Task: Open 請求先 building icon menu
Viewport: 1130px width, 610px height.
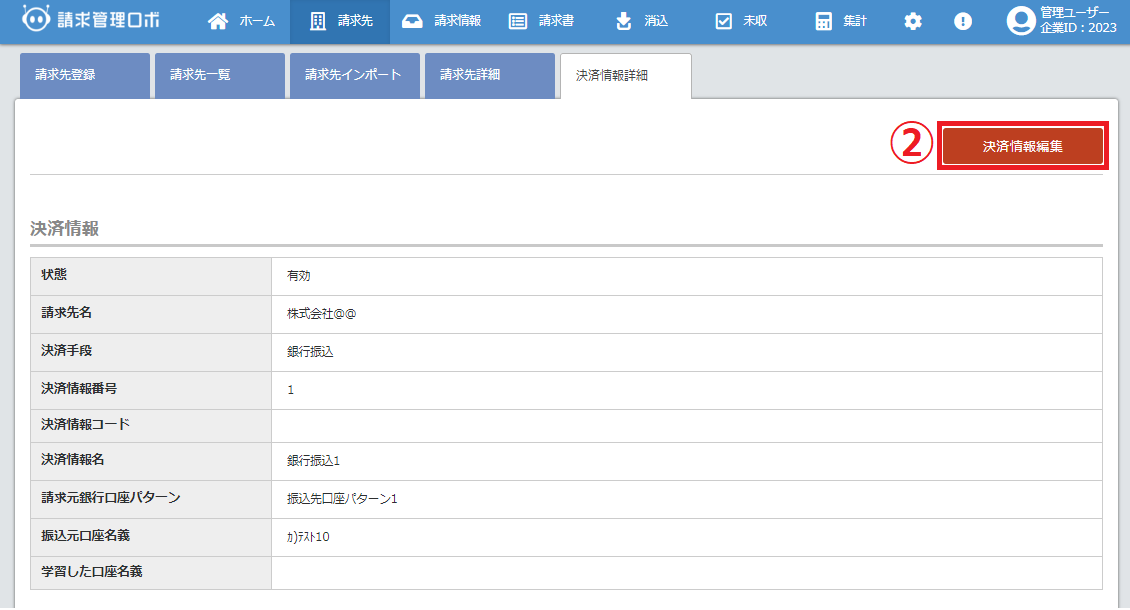Action: pos(318,21)
